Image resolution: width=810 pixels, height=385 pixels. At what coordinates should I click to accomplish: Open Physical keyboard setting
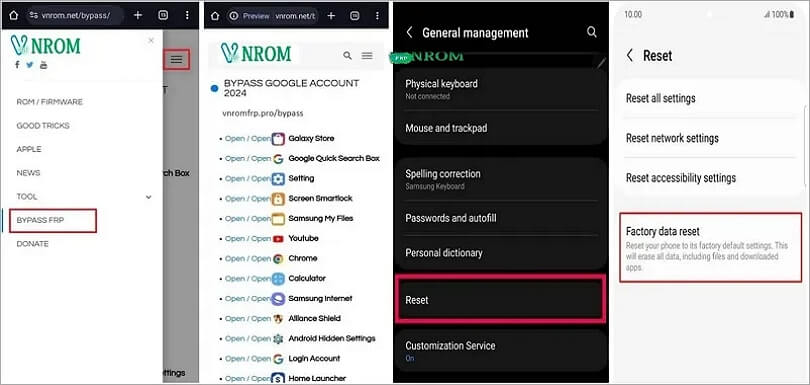(500, 88)
